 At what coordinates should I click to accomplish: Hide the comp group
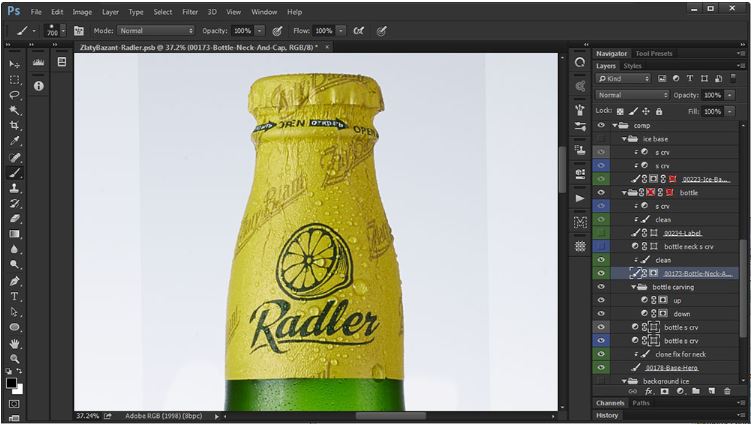click(x=601, y=125)
